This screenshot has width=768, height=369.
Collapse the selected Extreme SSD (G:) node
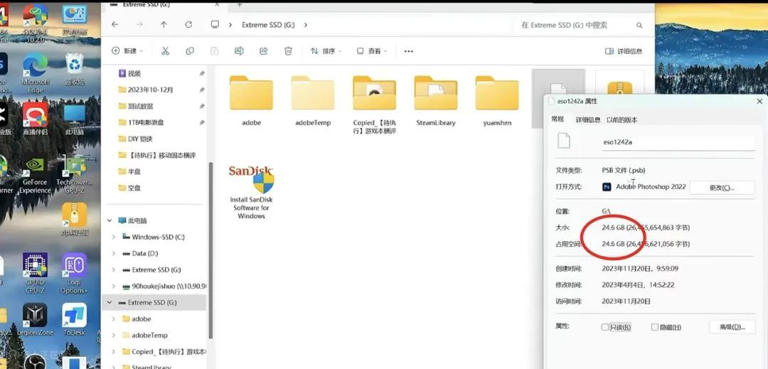[x=109, y=302]
